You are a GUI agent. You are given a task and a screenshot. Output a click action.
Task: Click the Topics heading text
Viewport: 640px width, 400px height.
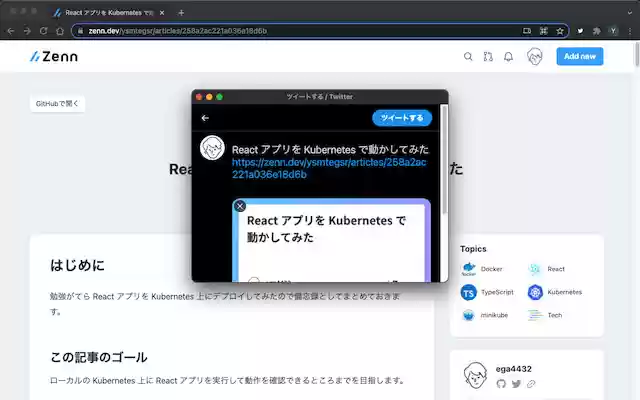[473, 249]
